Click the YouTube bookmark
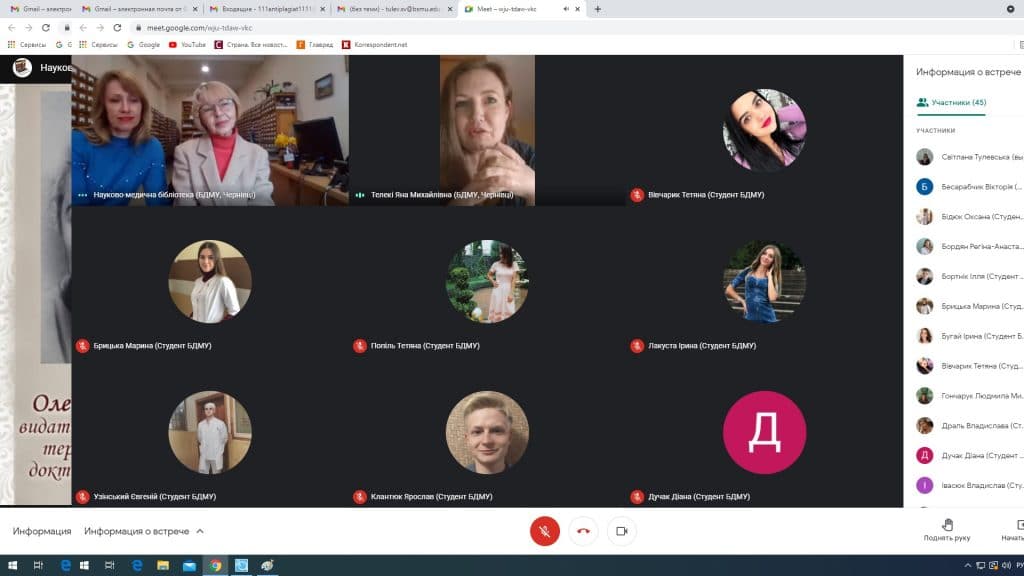This screenshot has height=576, width=1024. pos(186,44)
